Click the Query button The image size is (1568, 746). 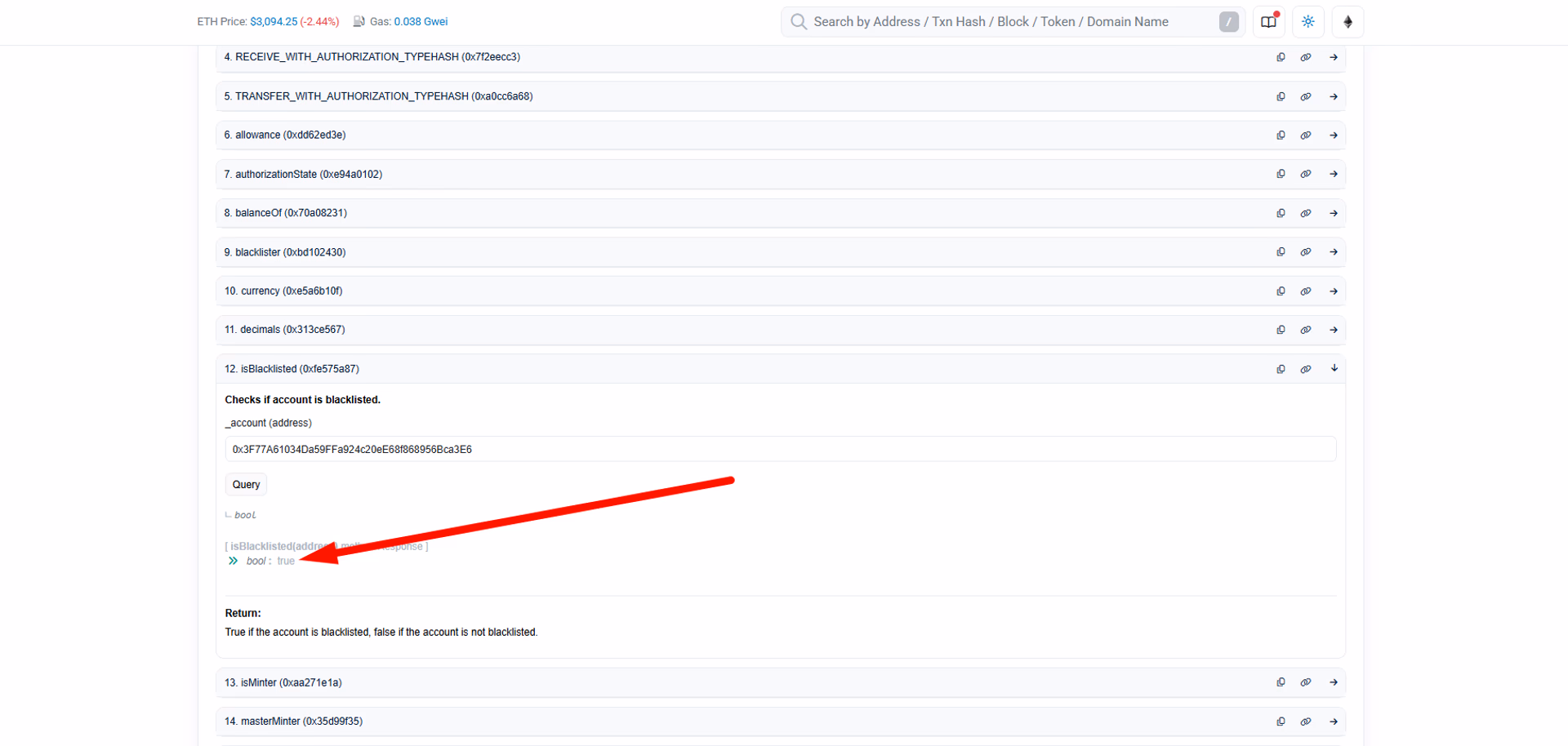pyautogui.click(x=246, y=485)
